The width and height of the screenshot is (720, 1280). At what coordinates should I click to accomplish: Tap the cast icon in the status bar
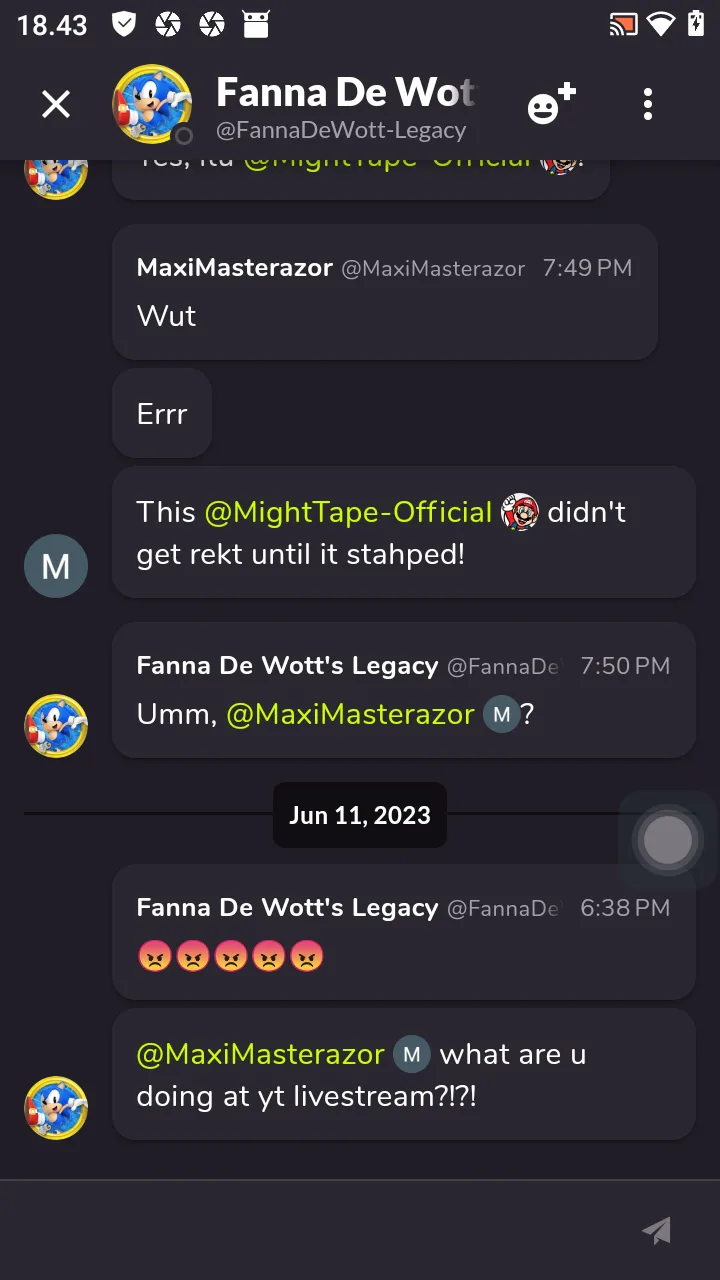pyautogui.click(x=623, y=25)
